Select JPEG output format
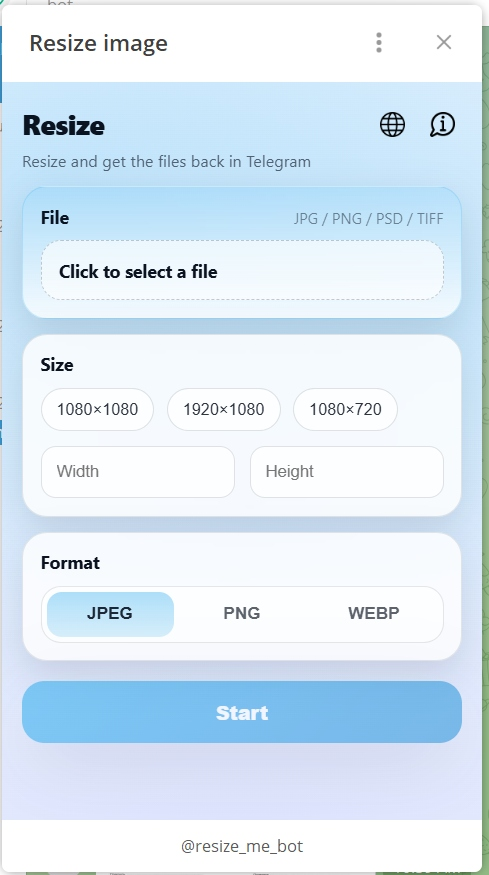Viewport: 489px width, 875px height. (x=110, y=614)
